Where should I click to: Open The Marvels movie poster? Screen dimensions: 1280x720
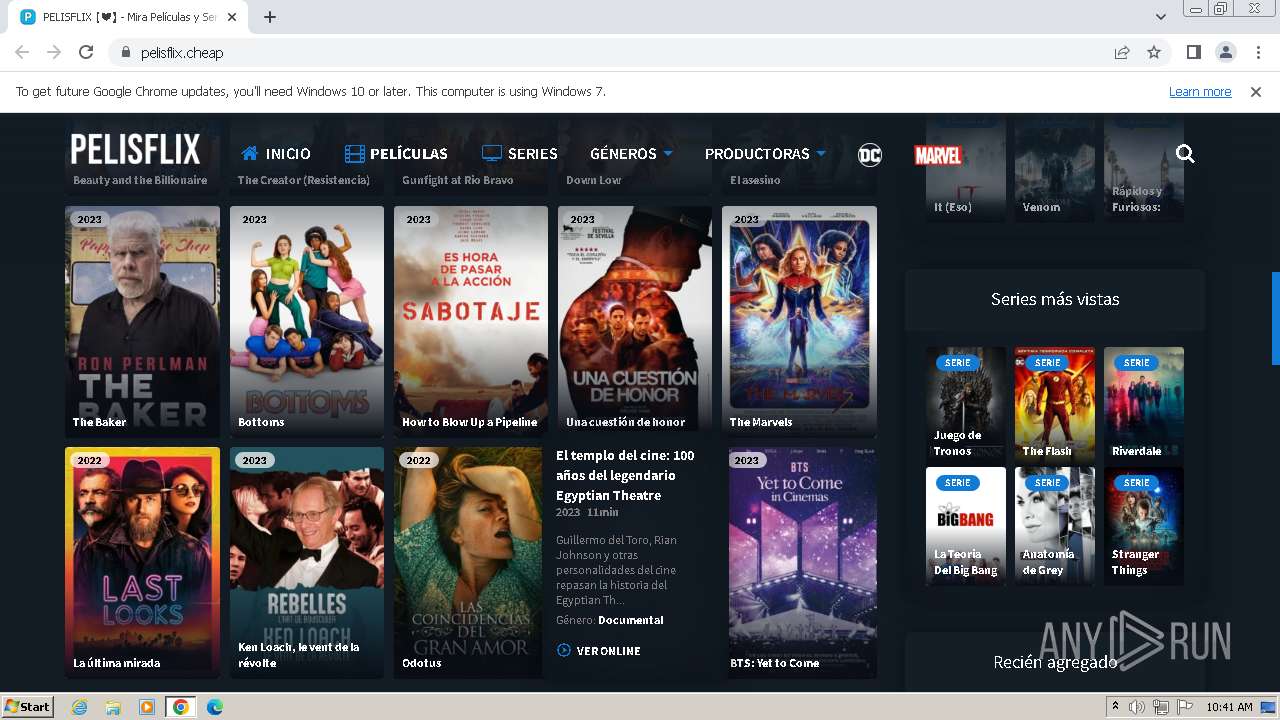pos(799,322)
